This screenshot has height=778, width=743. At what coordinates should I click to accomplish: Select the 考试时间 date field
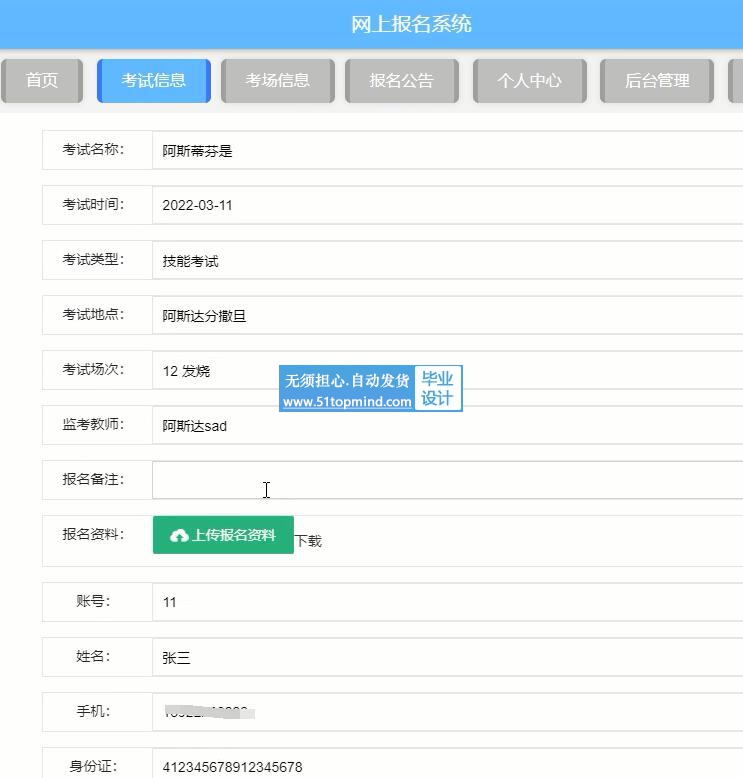click(x=447, y=205)
